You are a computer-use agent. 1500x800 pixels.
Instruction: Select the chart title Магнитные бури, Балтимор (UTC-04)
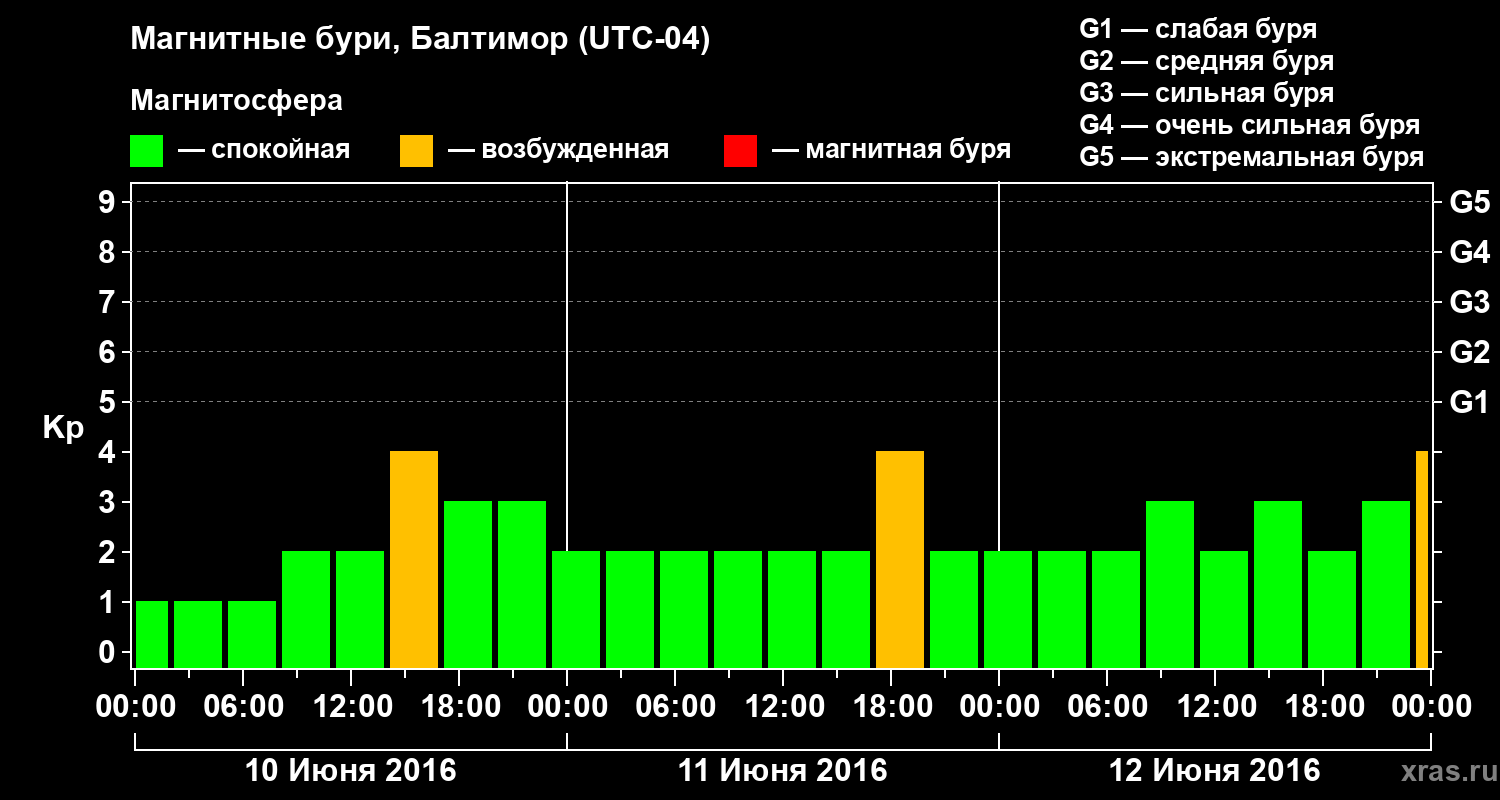(x=420, y=41)
